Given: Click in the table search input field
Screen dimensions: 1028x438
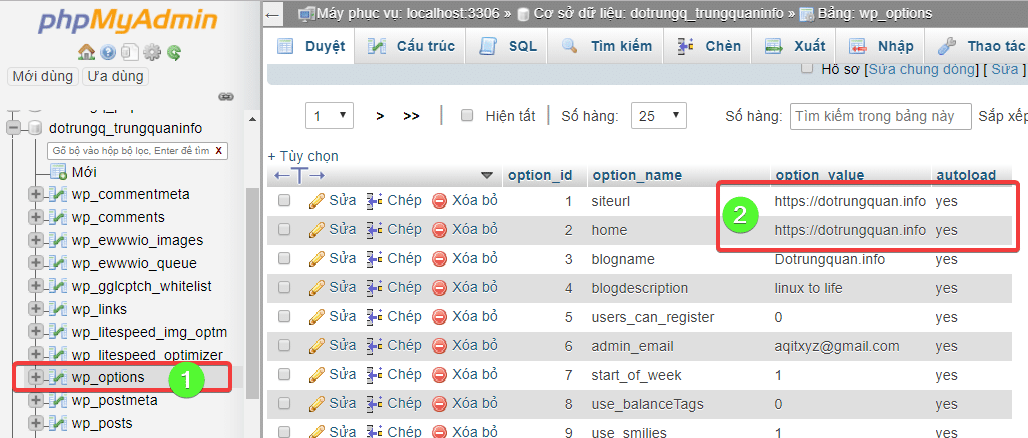Looking at the screenshot, I should 880,116.
